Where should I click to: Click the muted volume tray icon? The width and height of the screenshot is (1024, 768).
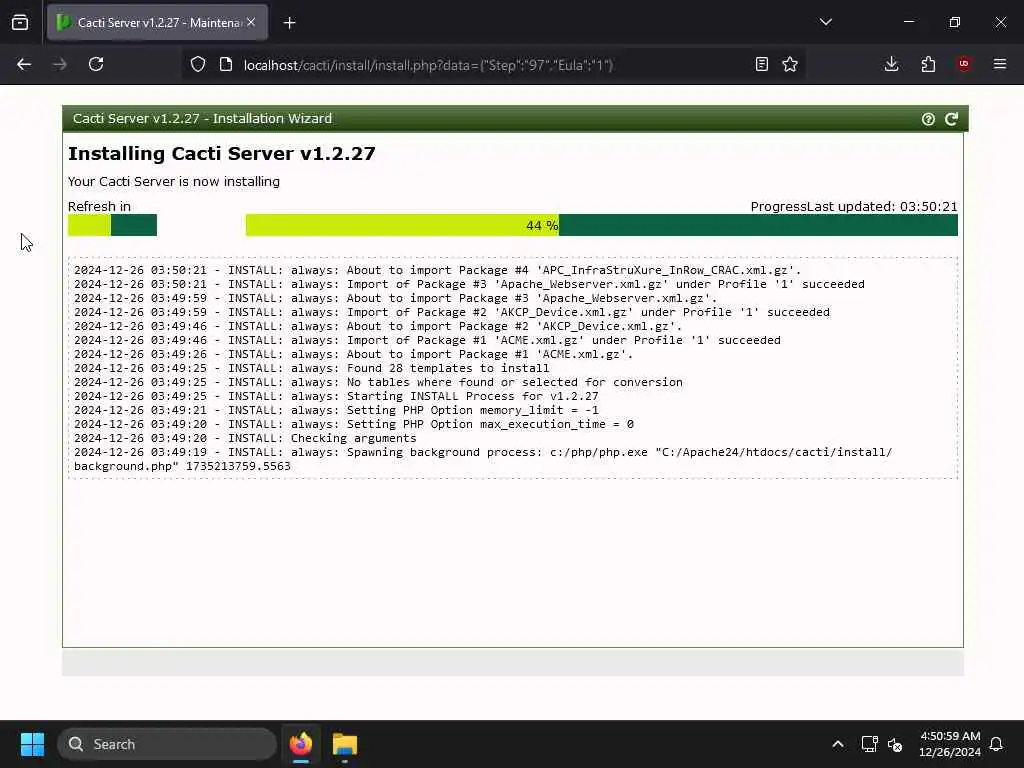click(895, 744)
